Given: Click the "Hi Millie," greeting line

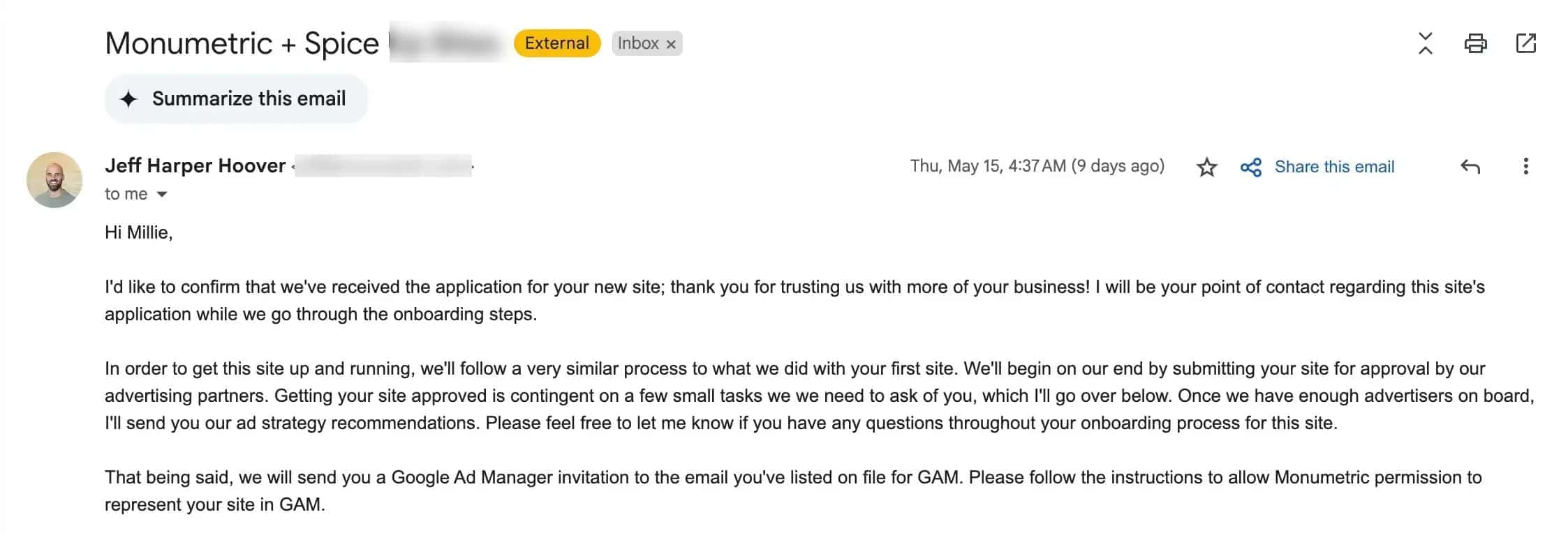Looking at the screenshot, I should tap(138, 232).
